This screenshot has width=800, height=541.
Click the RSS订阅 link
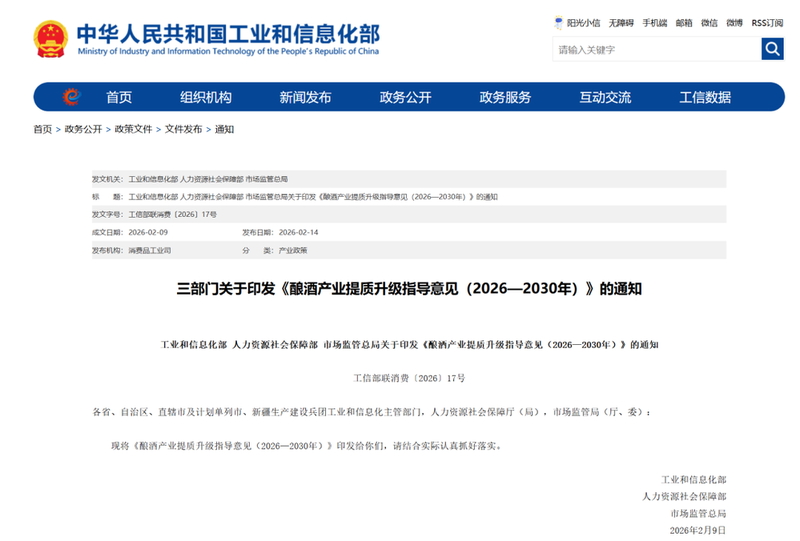[767, 23]
